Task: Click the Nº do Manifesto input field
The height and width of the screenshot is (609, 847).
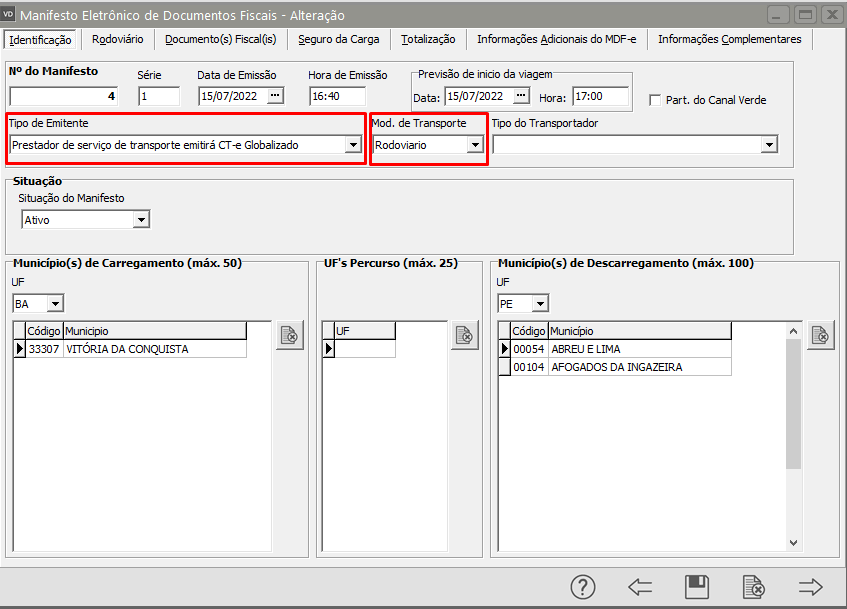Action: [64, 97]
